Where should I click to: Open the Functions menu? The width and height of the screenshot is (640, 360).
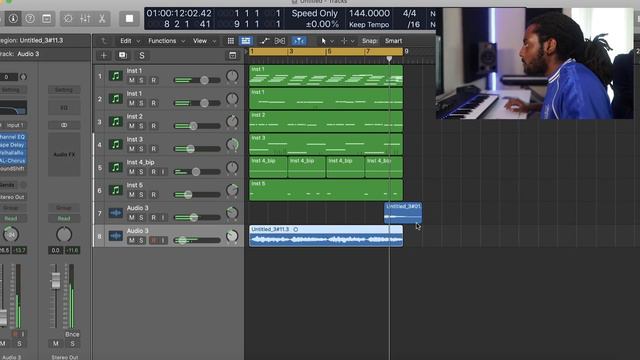166,41
